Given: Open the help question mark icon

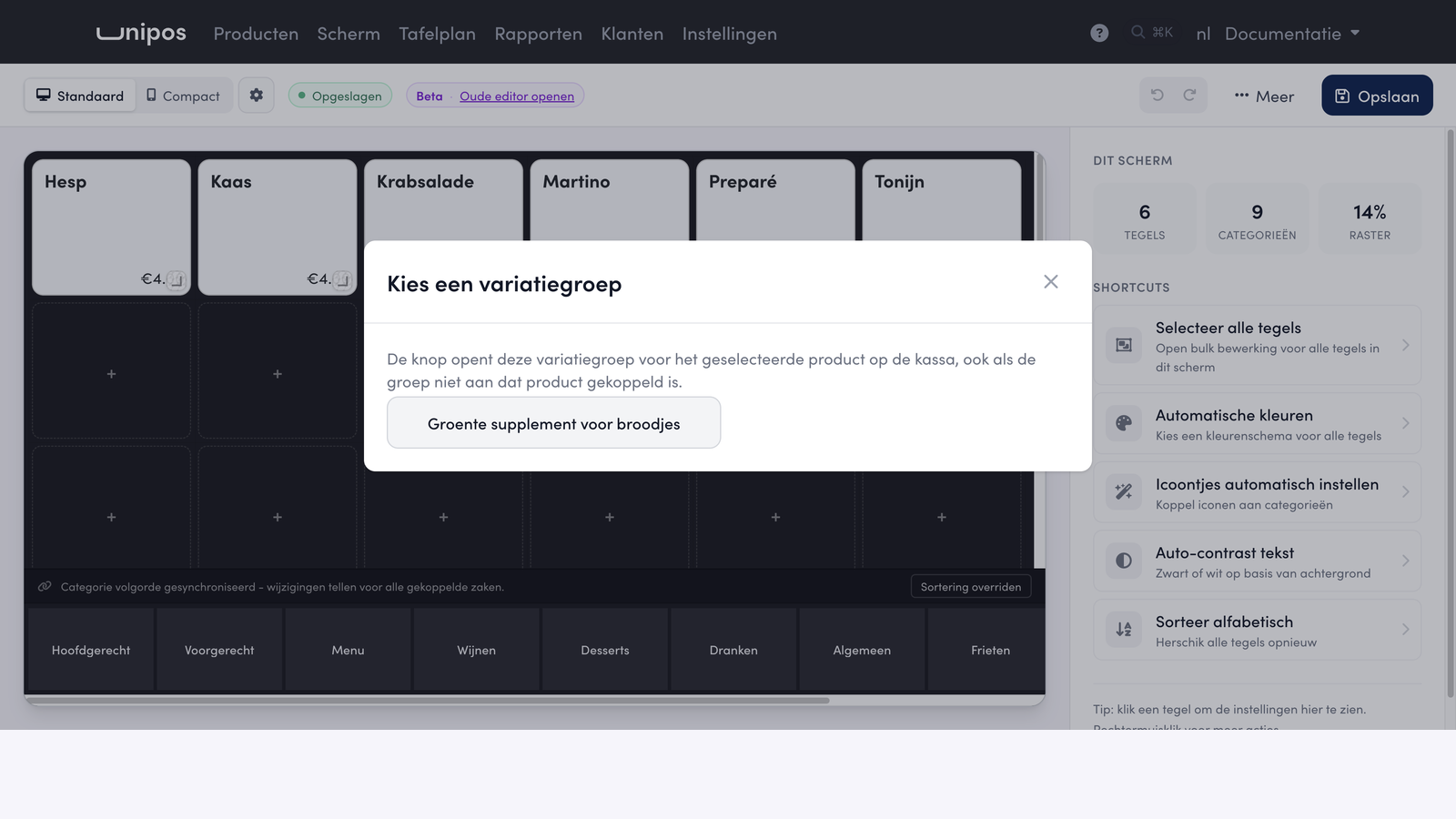Looking at the screenshot, I should coord(1099,34).
